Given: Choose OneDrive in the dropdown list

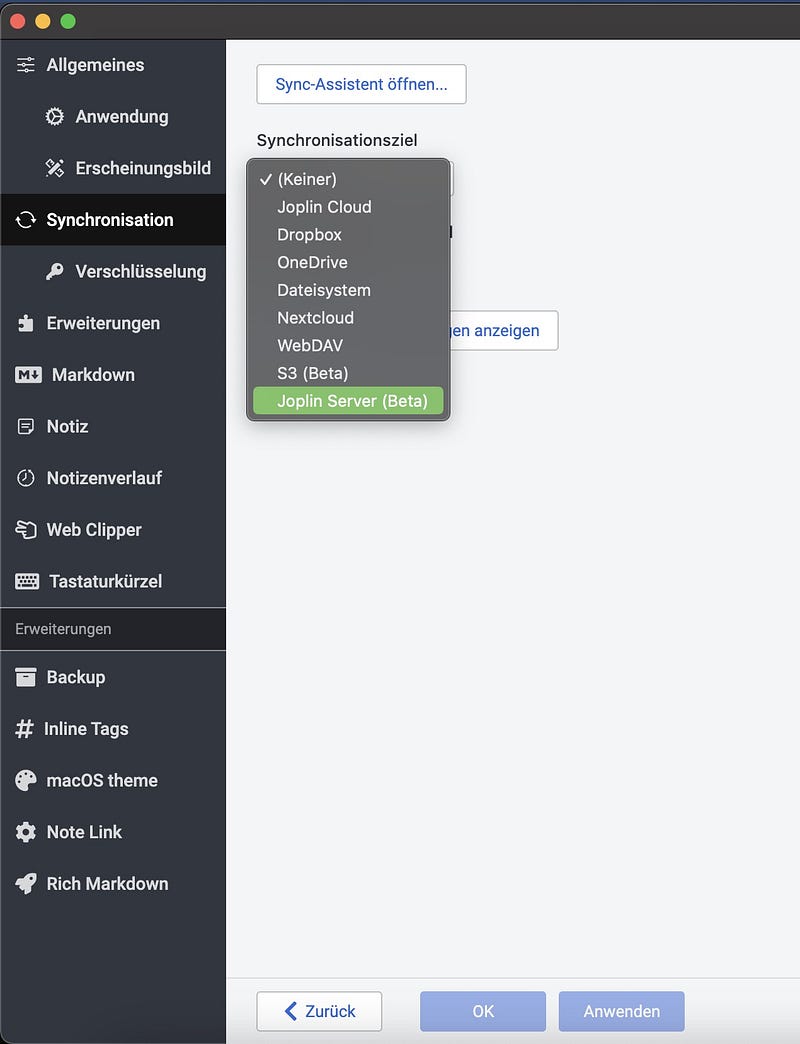Looking at the screenshot, I should pos(348,262).
